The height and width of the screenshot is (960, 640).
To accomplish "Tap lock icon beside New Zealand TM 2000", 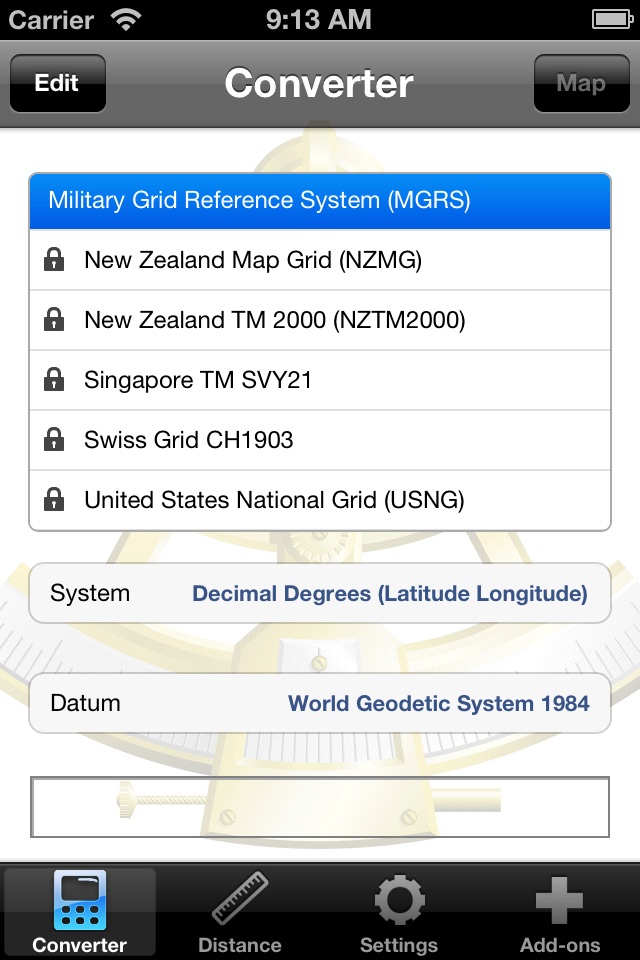I will (x=54, y=320).
